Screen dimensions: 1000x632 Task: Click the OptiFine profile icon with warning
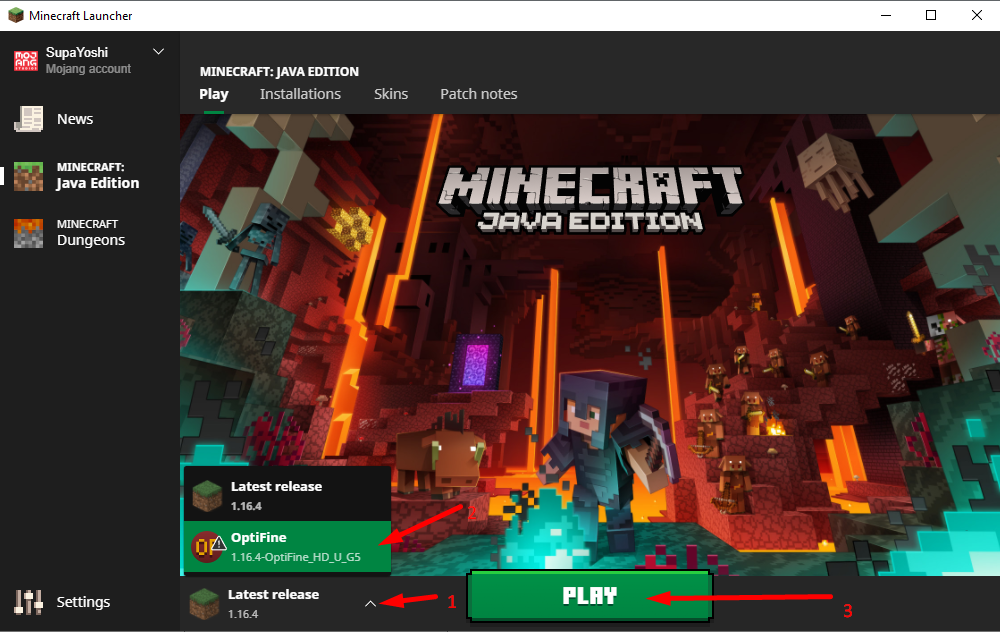coord(208,547)
